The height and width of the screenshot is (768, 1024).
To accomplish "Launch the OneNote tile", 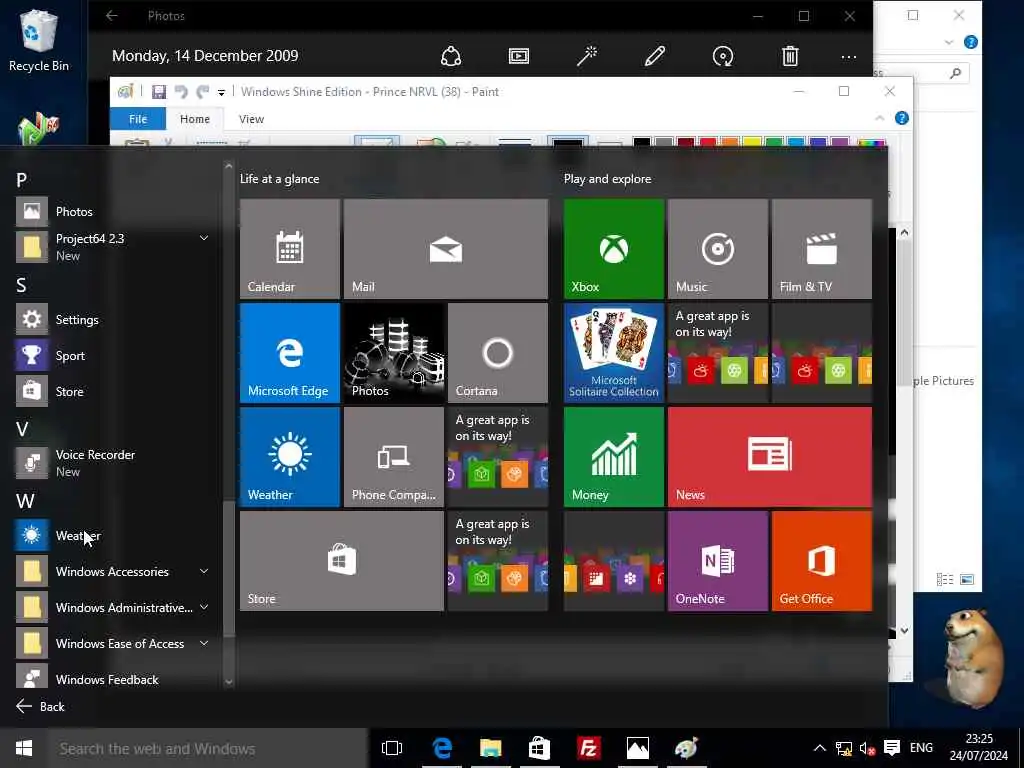I will coord(718,561).
